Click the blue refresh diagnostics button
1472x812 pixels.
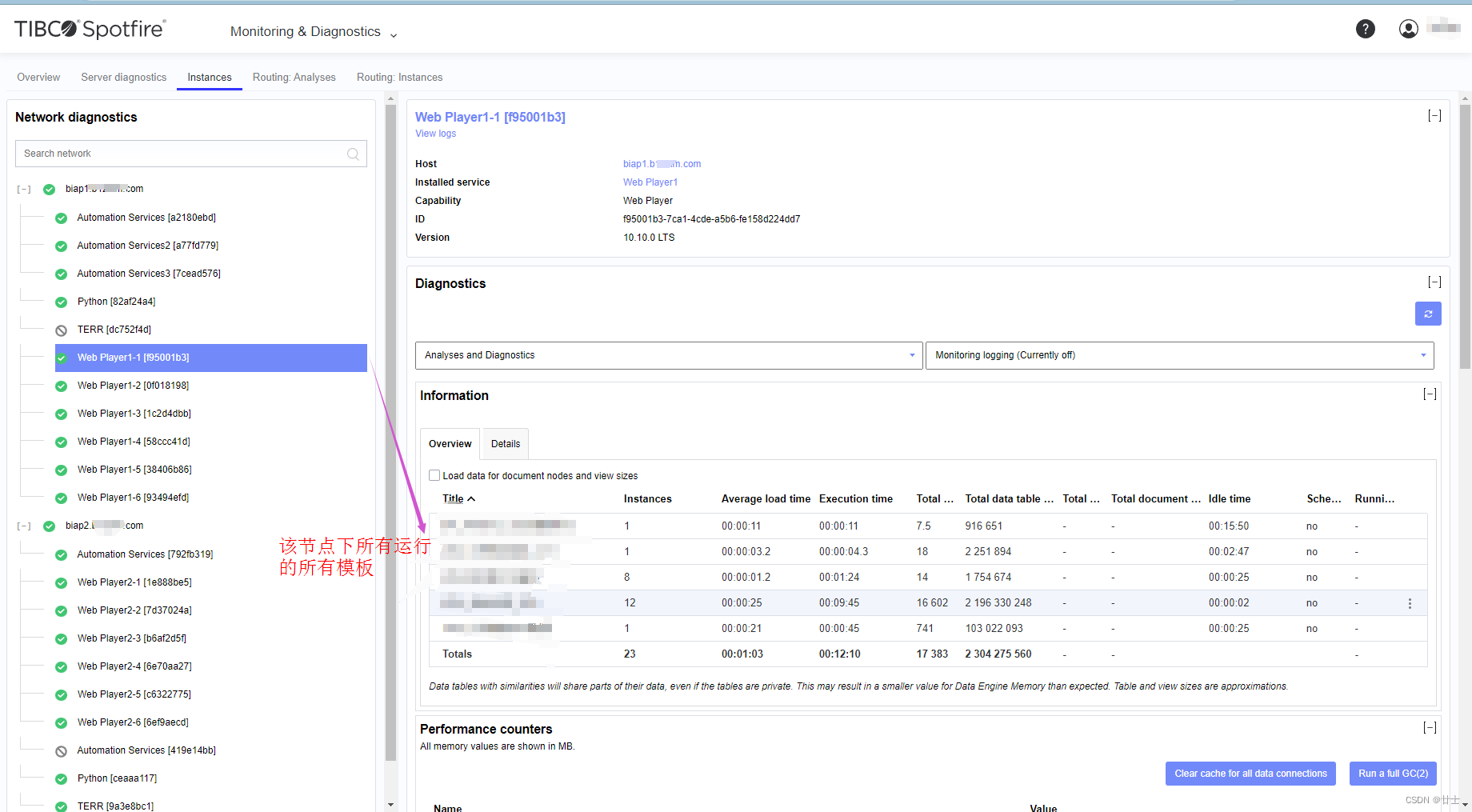[1428, 314]
